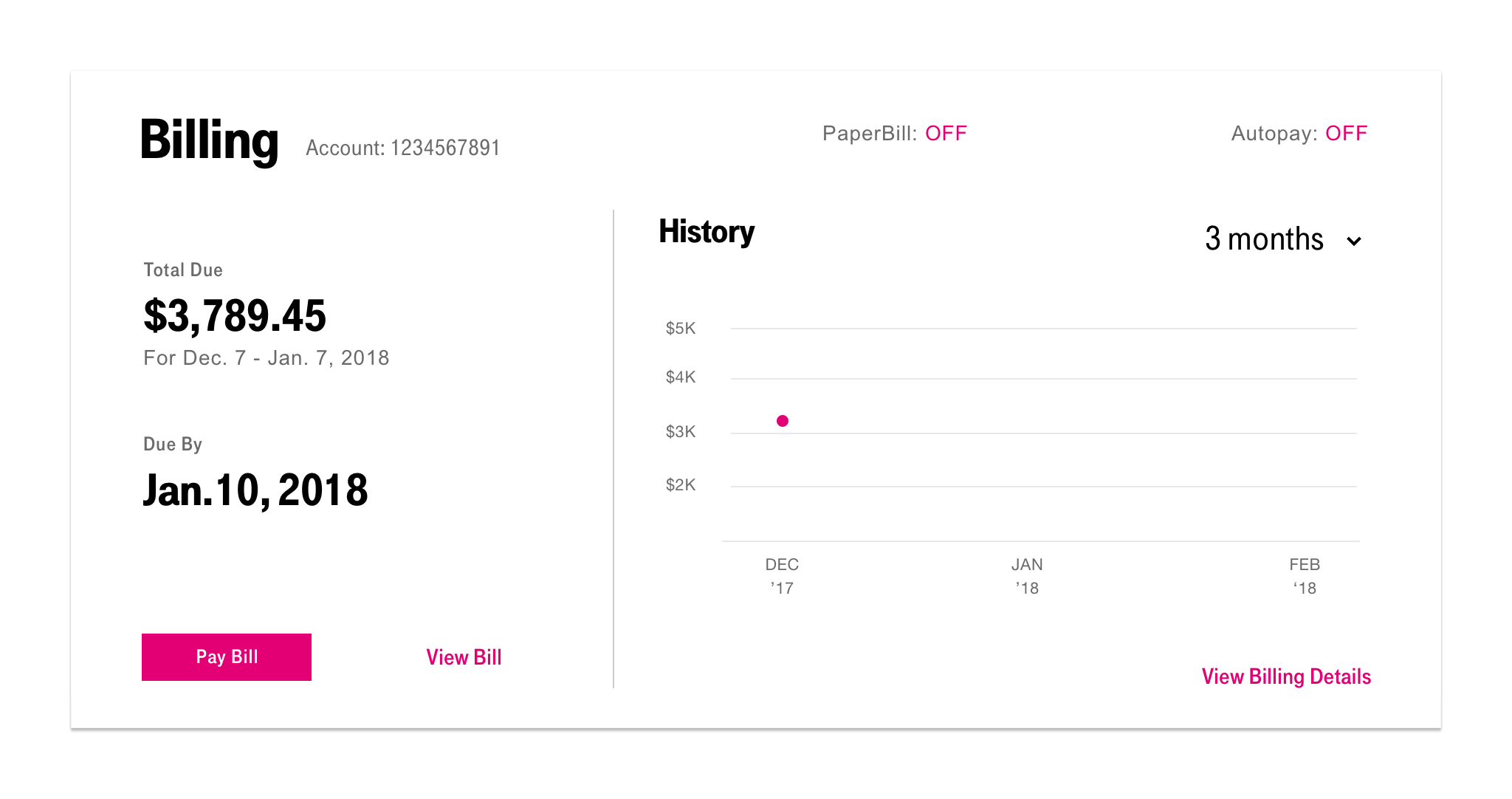The image size is (1512, 799).
Task: Click the Pay Bill button
Action: tap(227, 656)
